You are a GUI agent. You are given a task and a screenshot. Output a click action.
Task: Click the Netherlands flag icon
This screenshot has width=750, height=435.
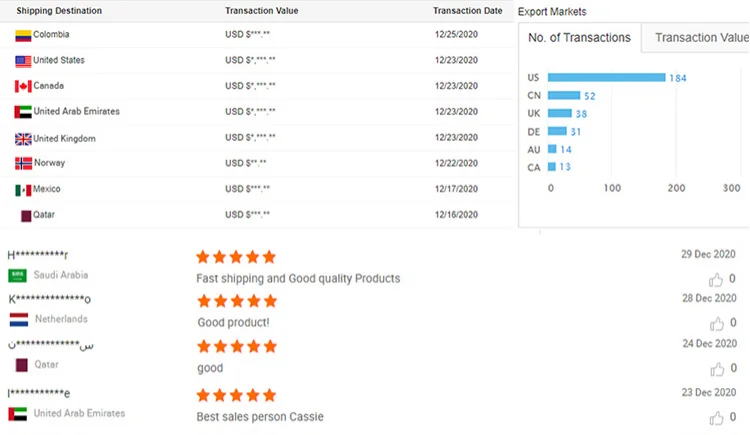(17, 319)
